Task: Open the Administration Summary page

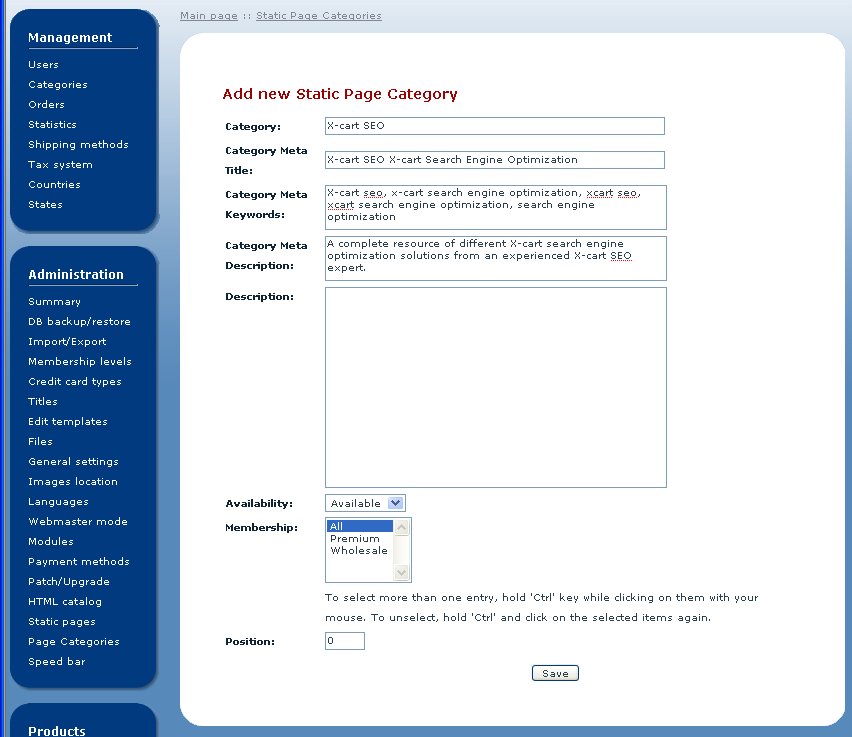Action: [54, 302]
